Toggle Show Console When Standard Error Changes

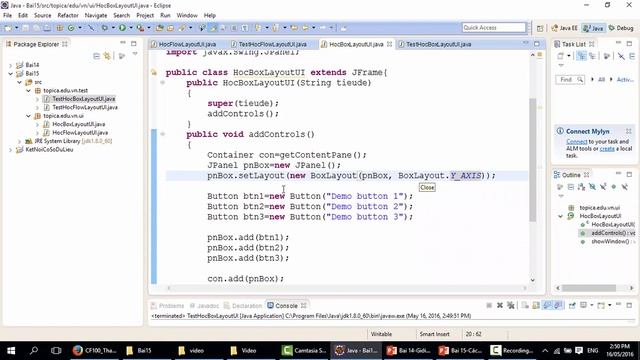pyautogui.click(x=558, y=305)
